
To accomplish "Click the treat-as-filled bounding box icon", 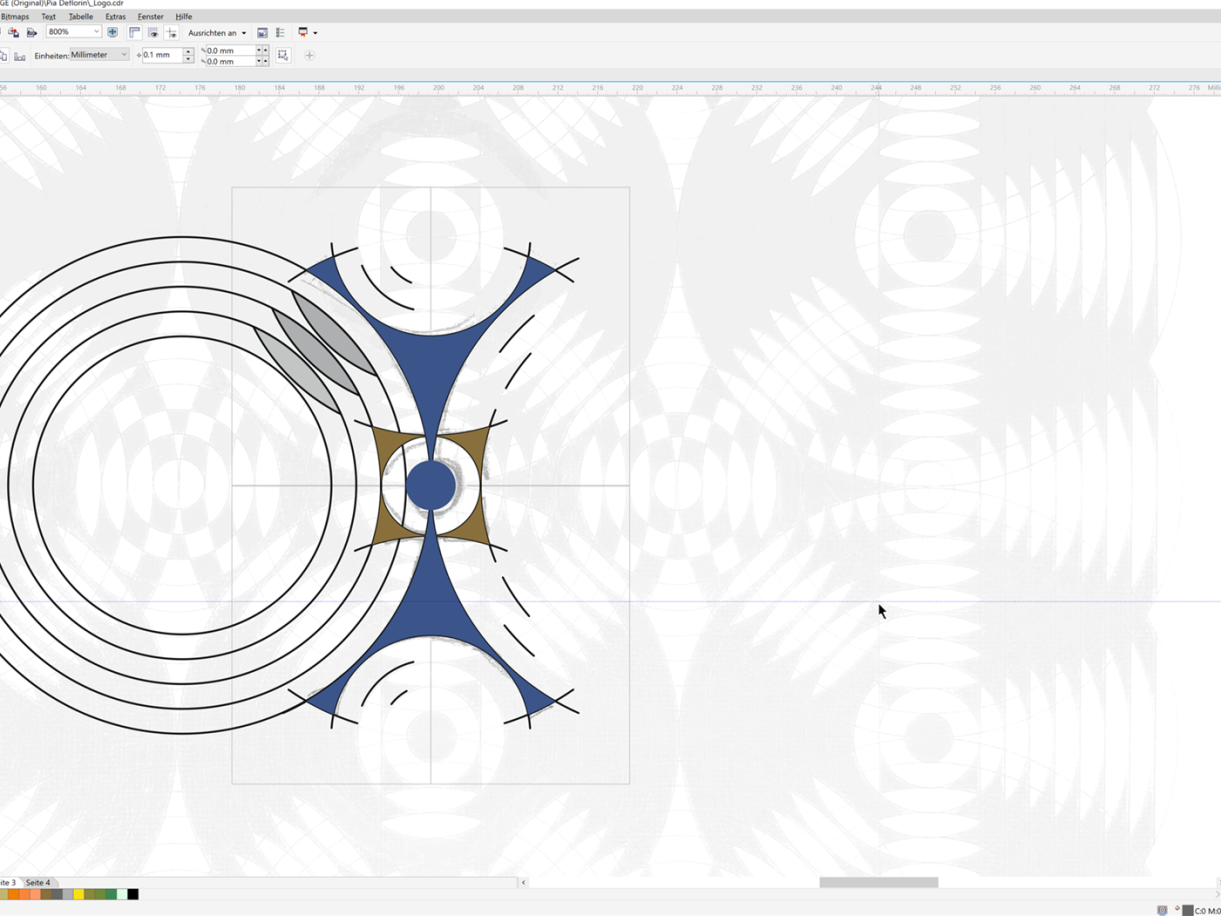I will pyautogui.click(x=283, y=55).
